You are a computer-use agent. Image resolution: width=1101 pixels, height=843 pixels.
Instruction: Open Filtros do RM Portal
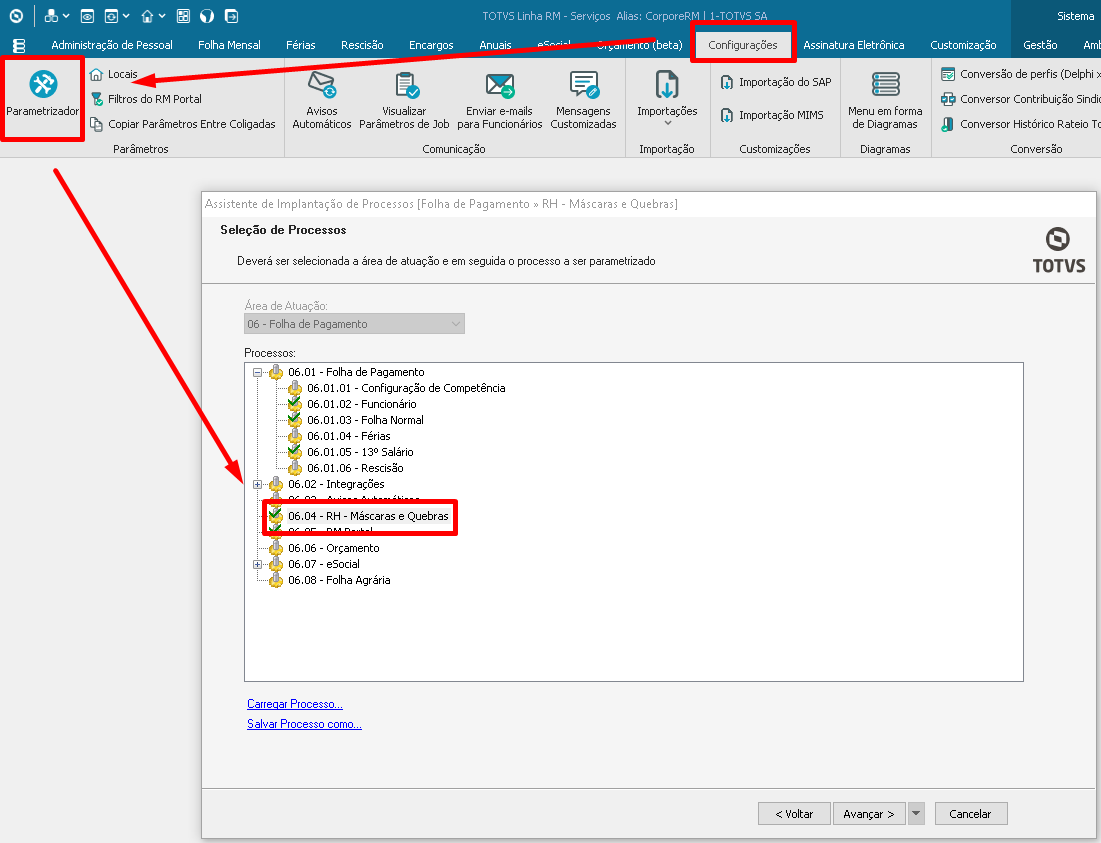(x=146, y=99)
